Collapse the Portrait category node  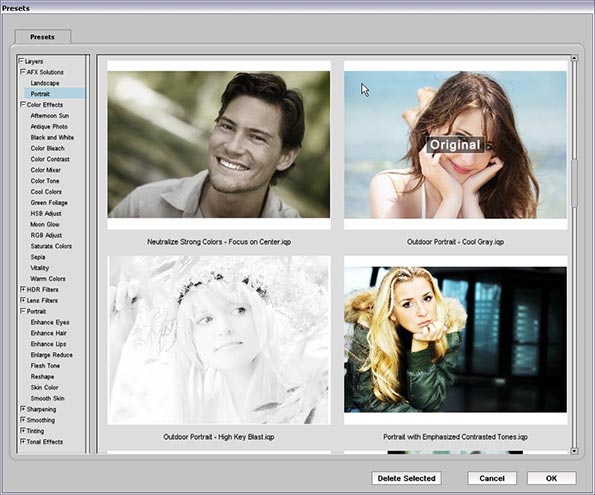[23, 311]
